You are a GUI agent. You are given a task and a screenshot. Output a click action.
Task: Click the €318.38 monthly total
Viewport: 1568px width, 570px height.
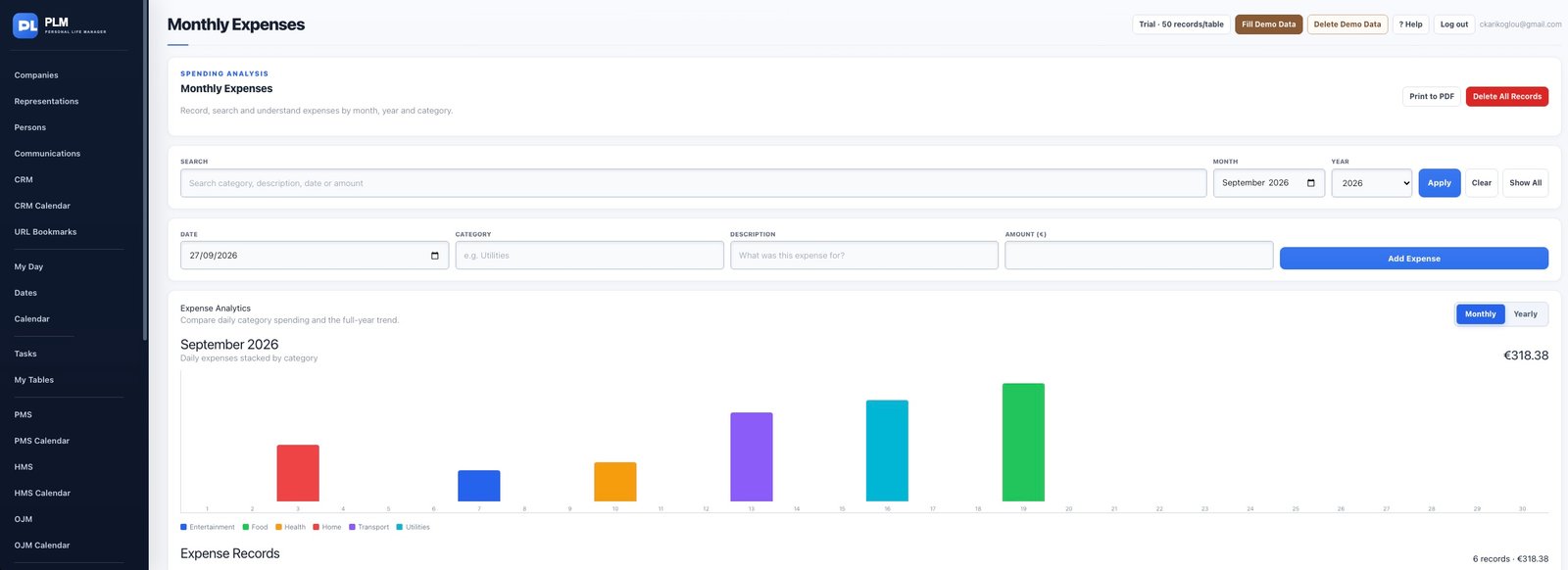click(x=1526, y=356)
